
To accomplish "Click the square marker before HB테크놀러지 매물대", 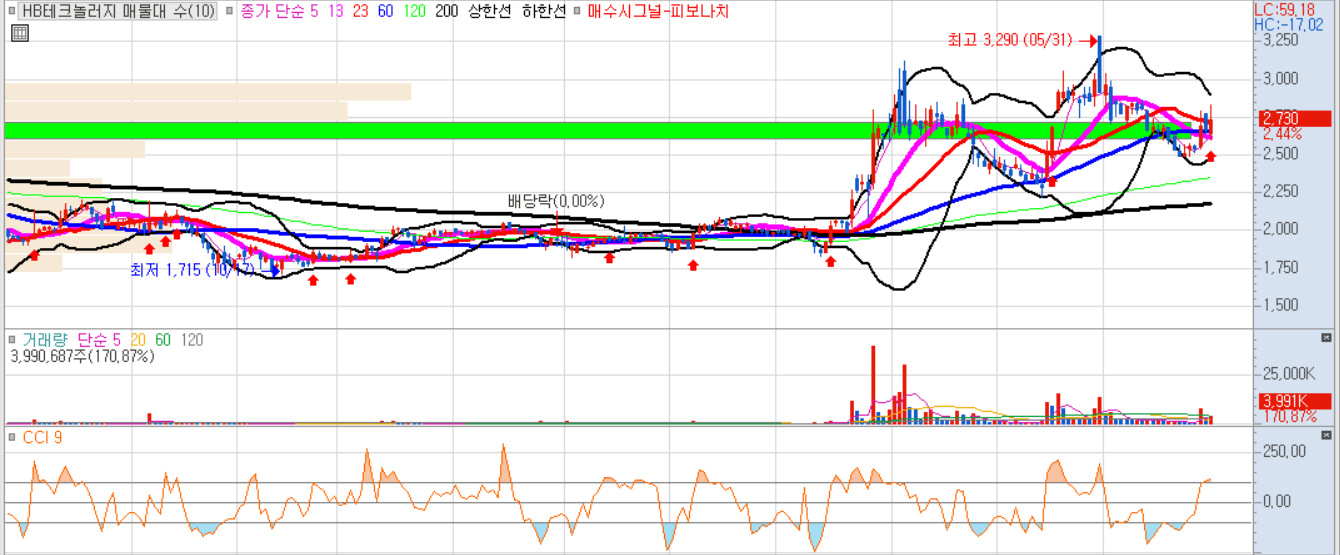I will (x=13, y=12).
